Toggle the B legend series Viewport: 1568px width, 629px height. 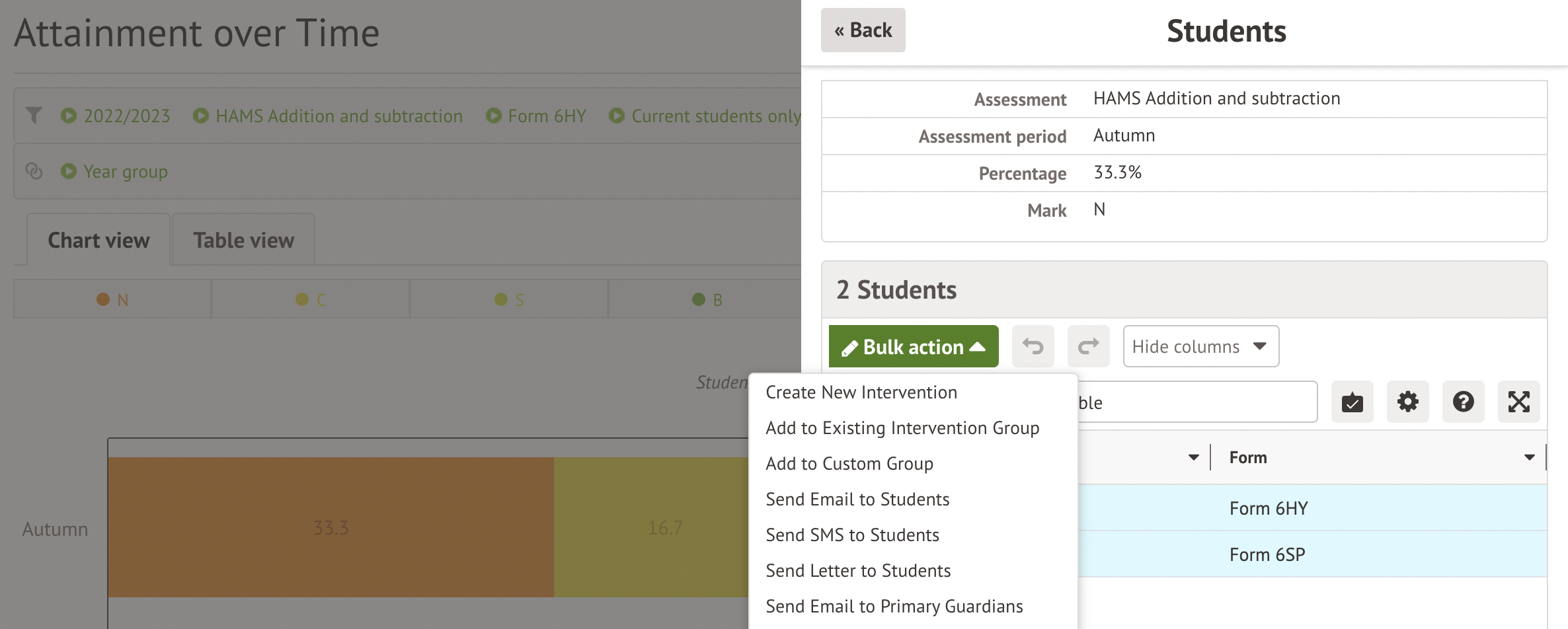click(707, 299)
